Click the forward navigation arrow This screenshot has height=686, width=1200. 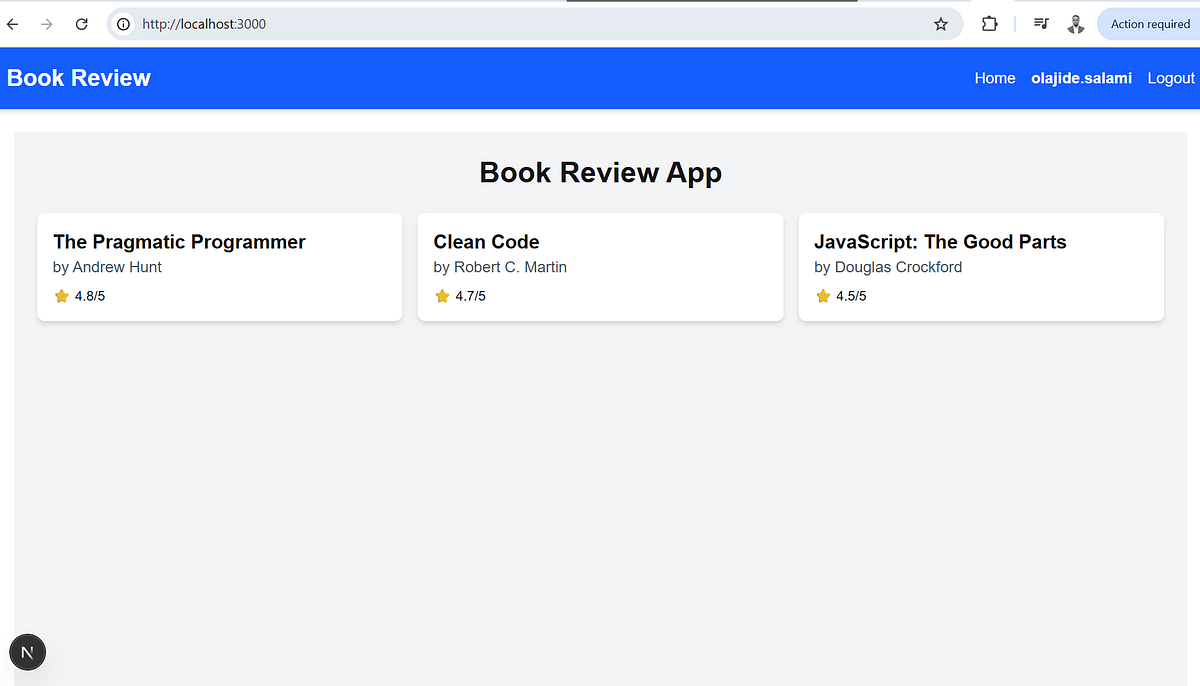46,23
